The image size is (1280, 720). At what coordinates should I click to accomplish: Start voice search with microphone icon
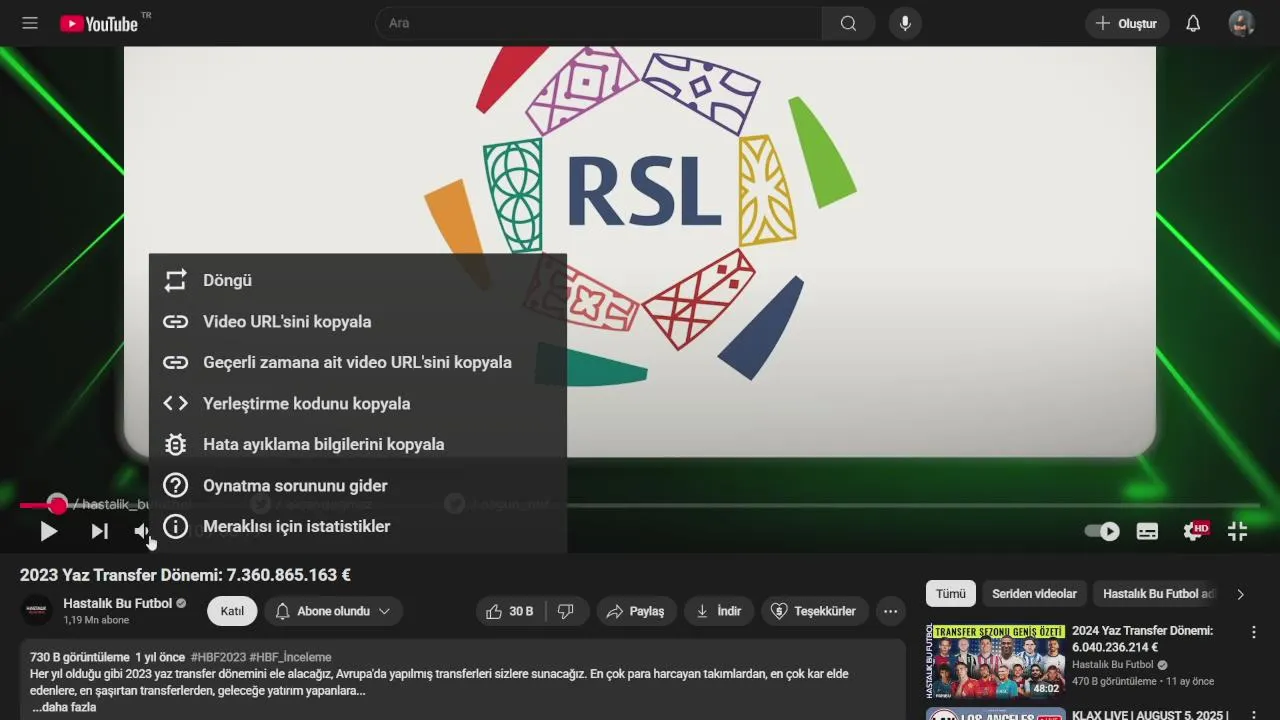click(x=905, y=23)
